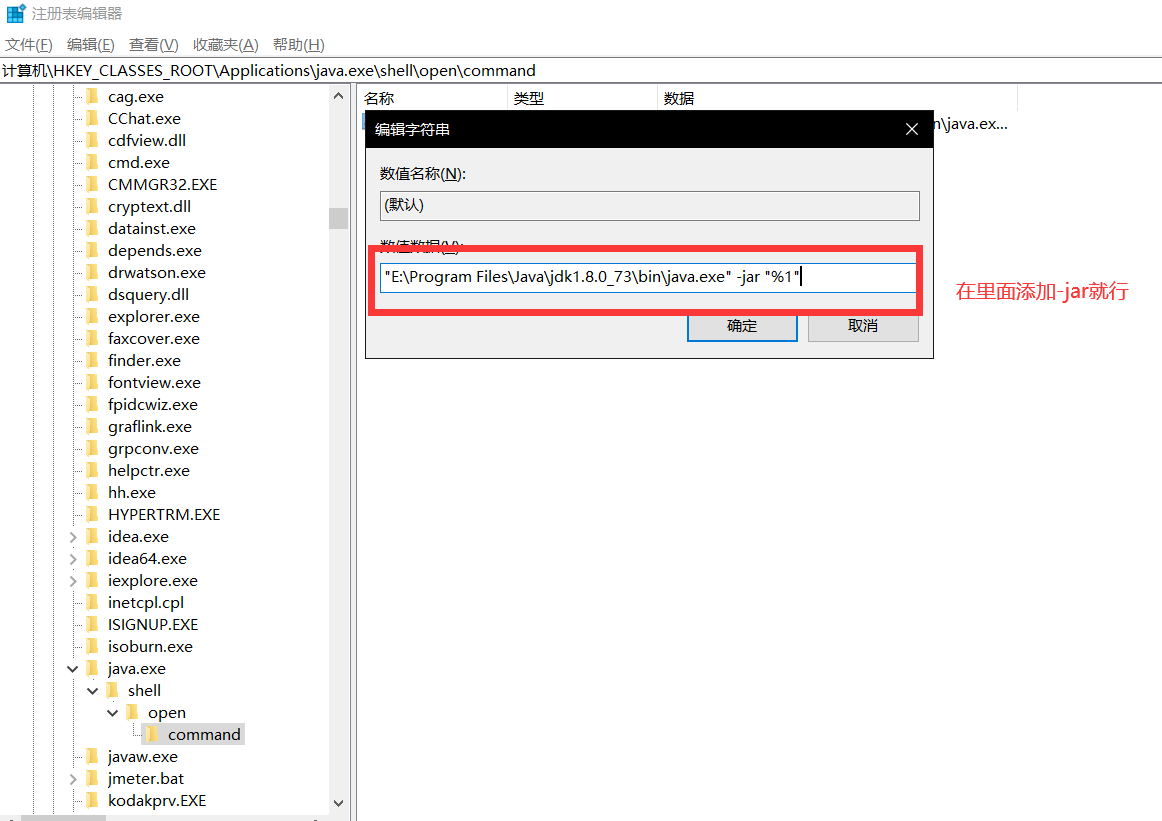Viewport: 1162px width, 821px height.
Task: Collapse the java.exe tree node
Action: [72, 668]
